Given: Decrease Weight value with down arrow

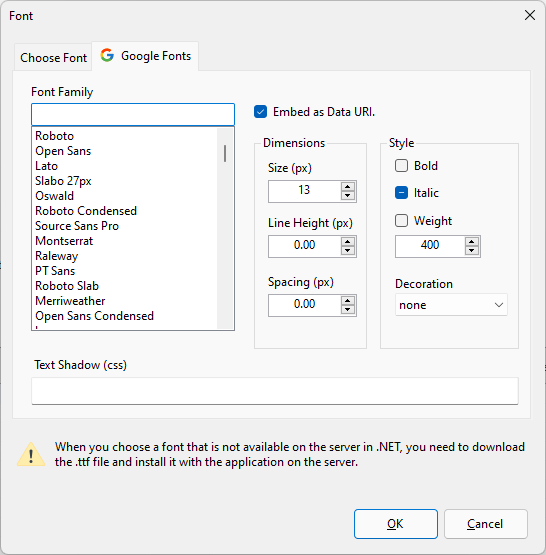Looking at the screenshot, I should point(472,251).
